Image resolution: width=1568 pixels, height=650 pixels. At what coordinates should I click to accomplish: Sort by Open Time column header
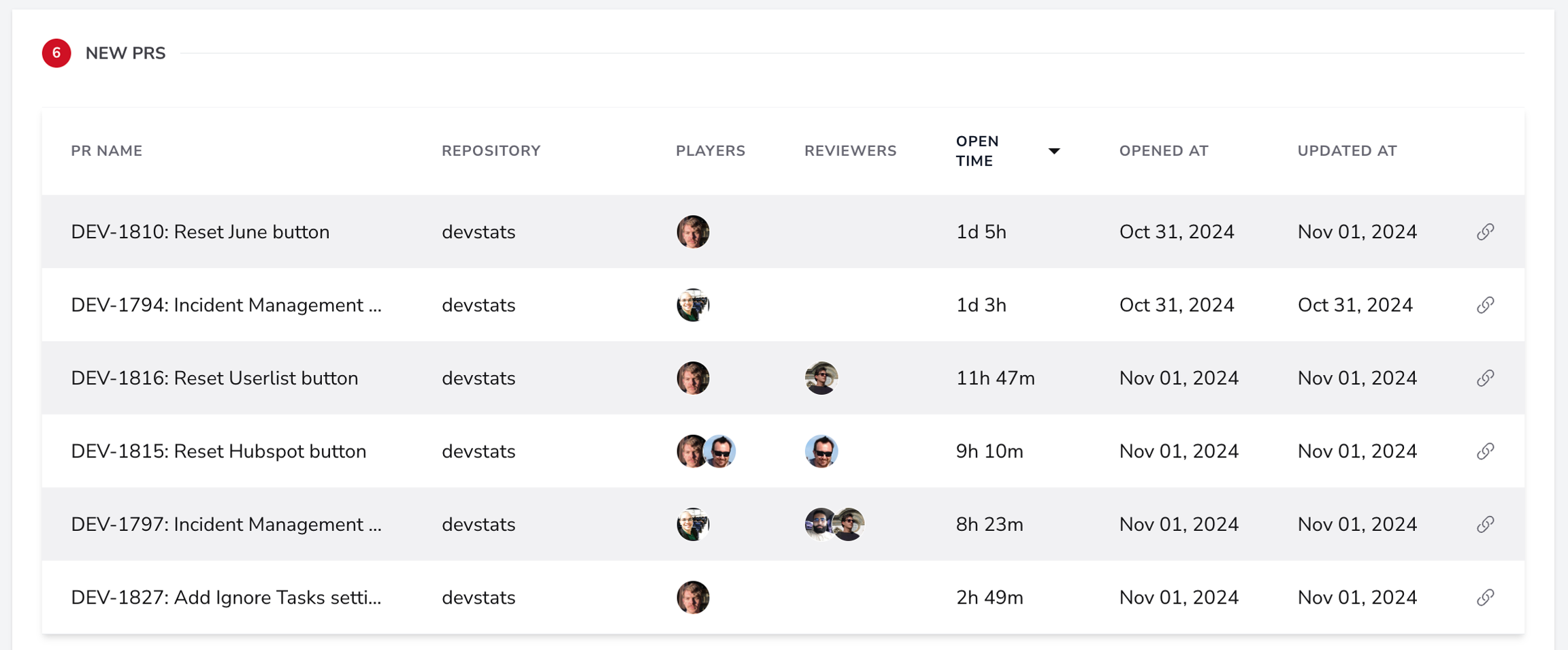point(977,151)
